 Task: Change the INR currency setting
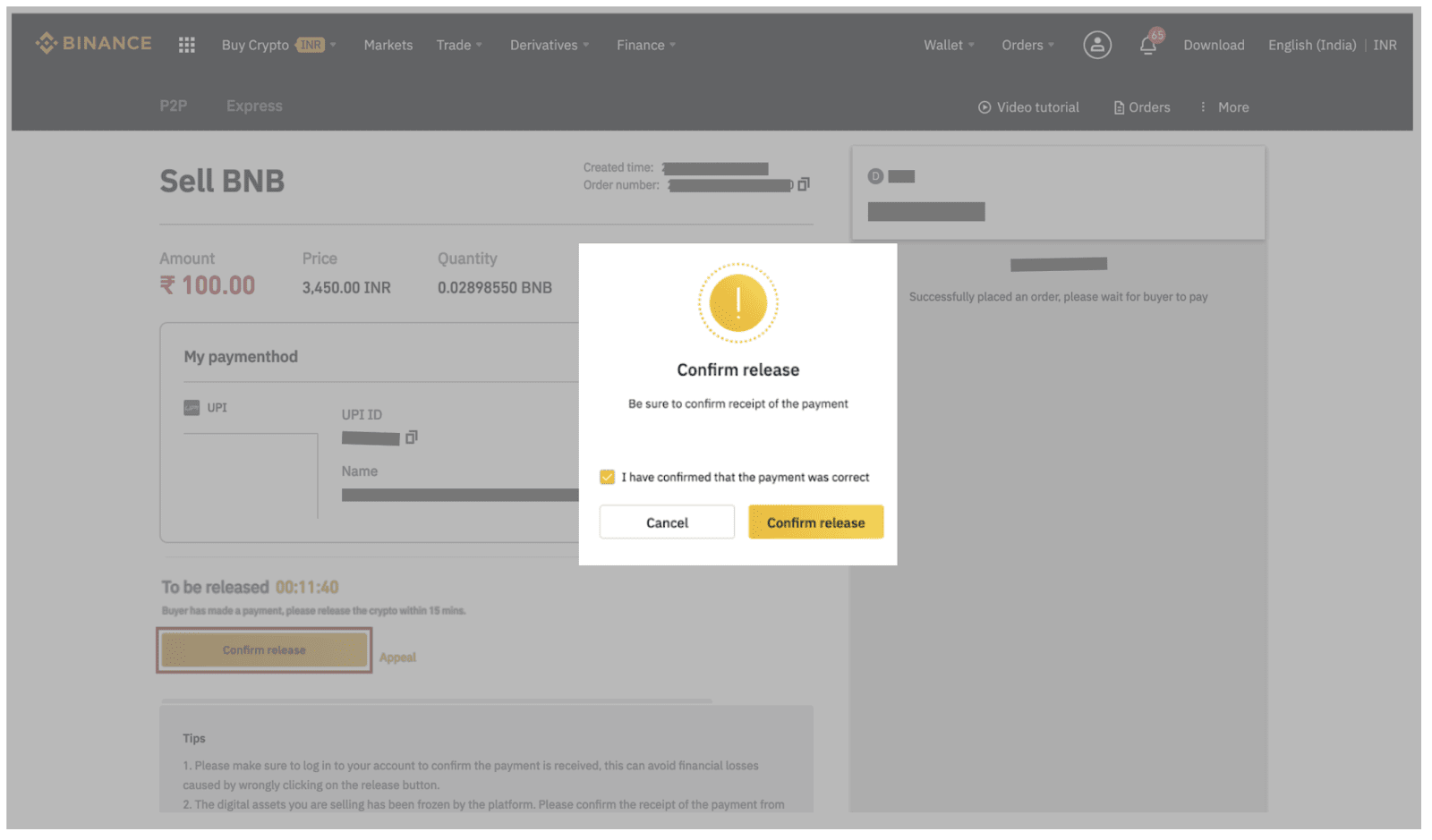1385,45
